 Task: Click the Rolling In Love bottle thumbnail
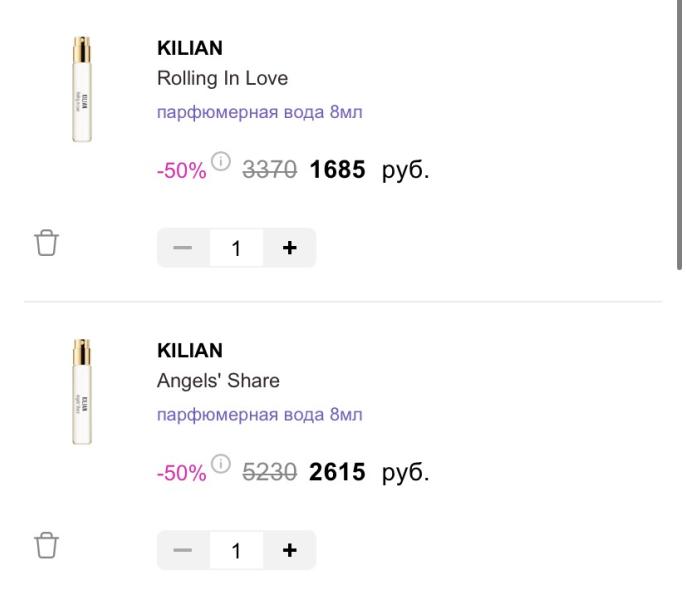(x=81, y=90)
